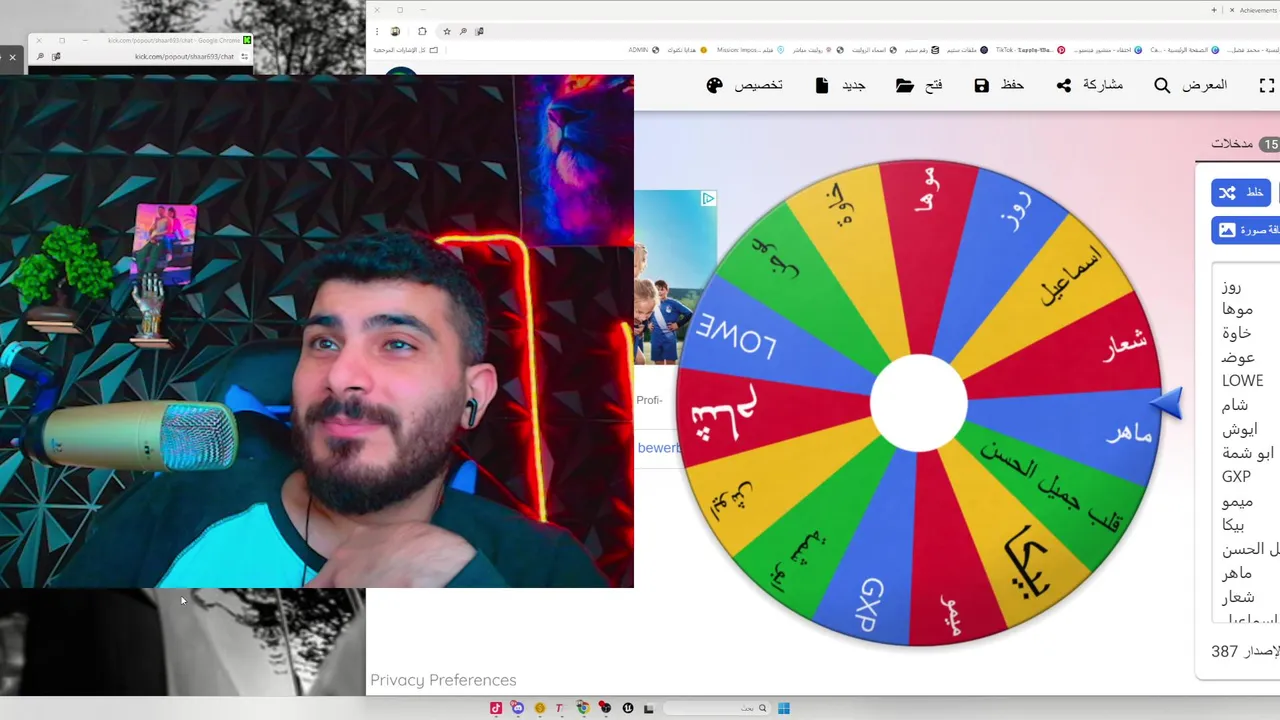This screenshot has width=1280, height=720.
Task: Click the شام entry in the list
Action: [1234, 405]
